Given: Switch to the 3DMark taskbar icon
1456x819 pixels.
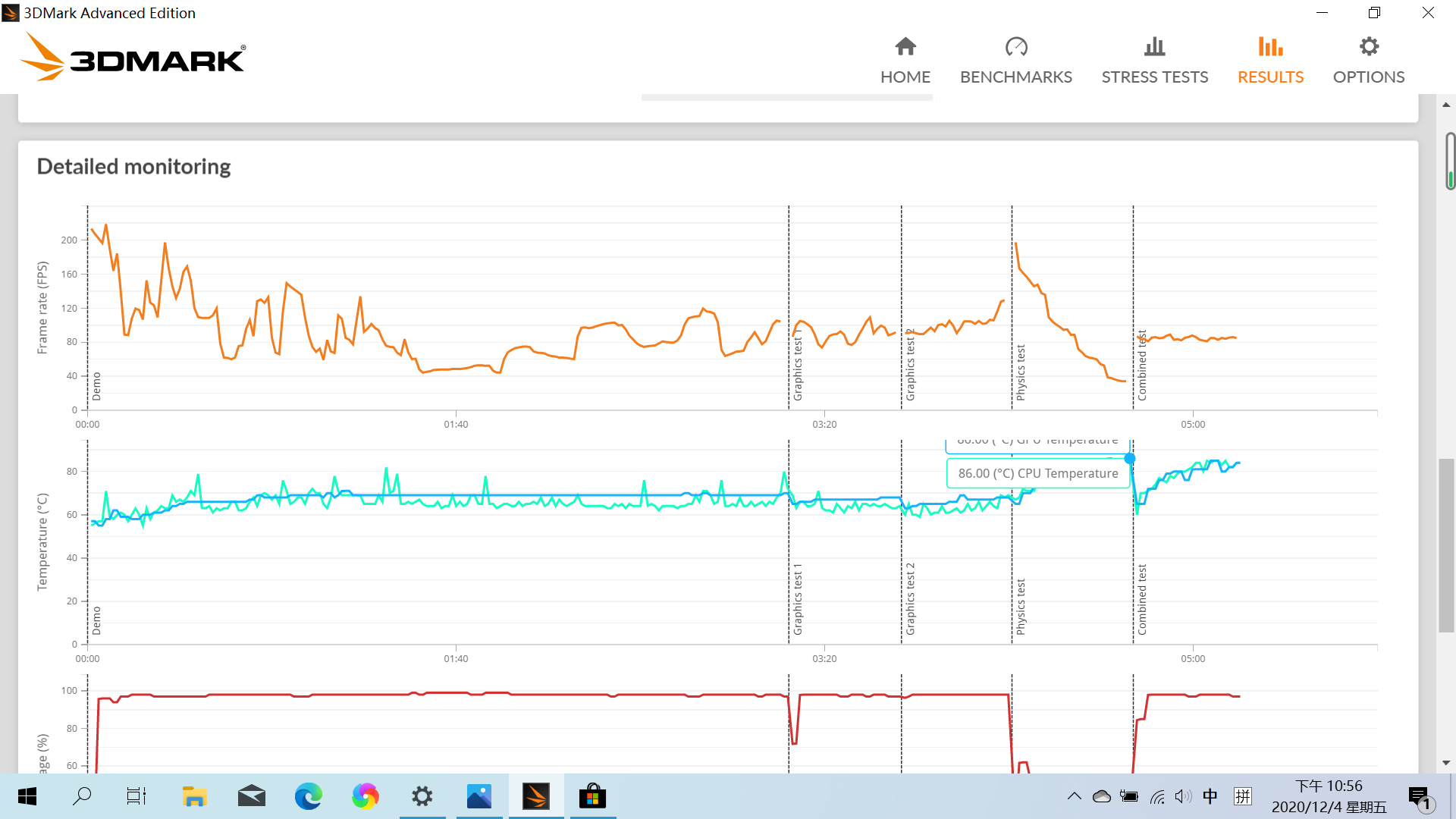Looking at the screenshot, I should pos(536,796).
